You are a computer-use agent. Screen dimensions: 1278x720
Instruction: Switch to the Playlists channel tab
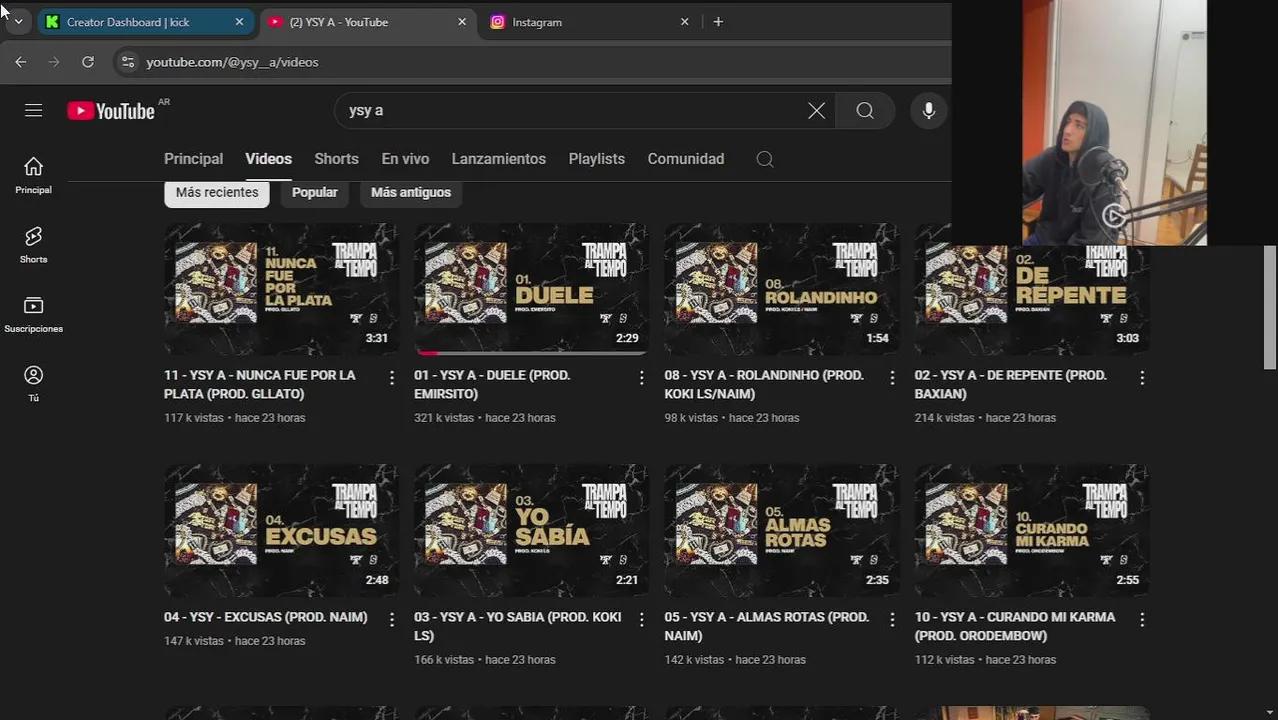(x=596, y=159)
